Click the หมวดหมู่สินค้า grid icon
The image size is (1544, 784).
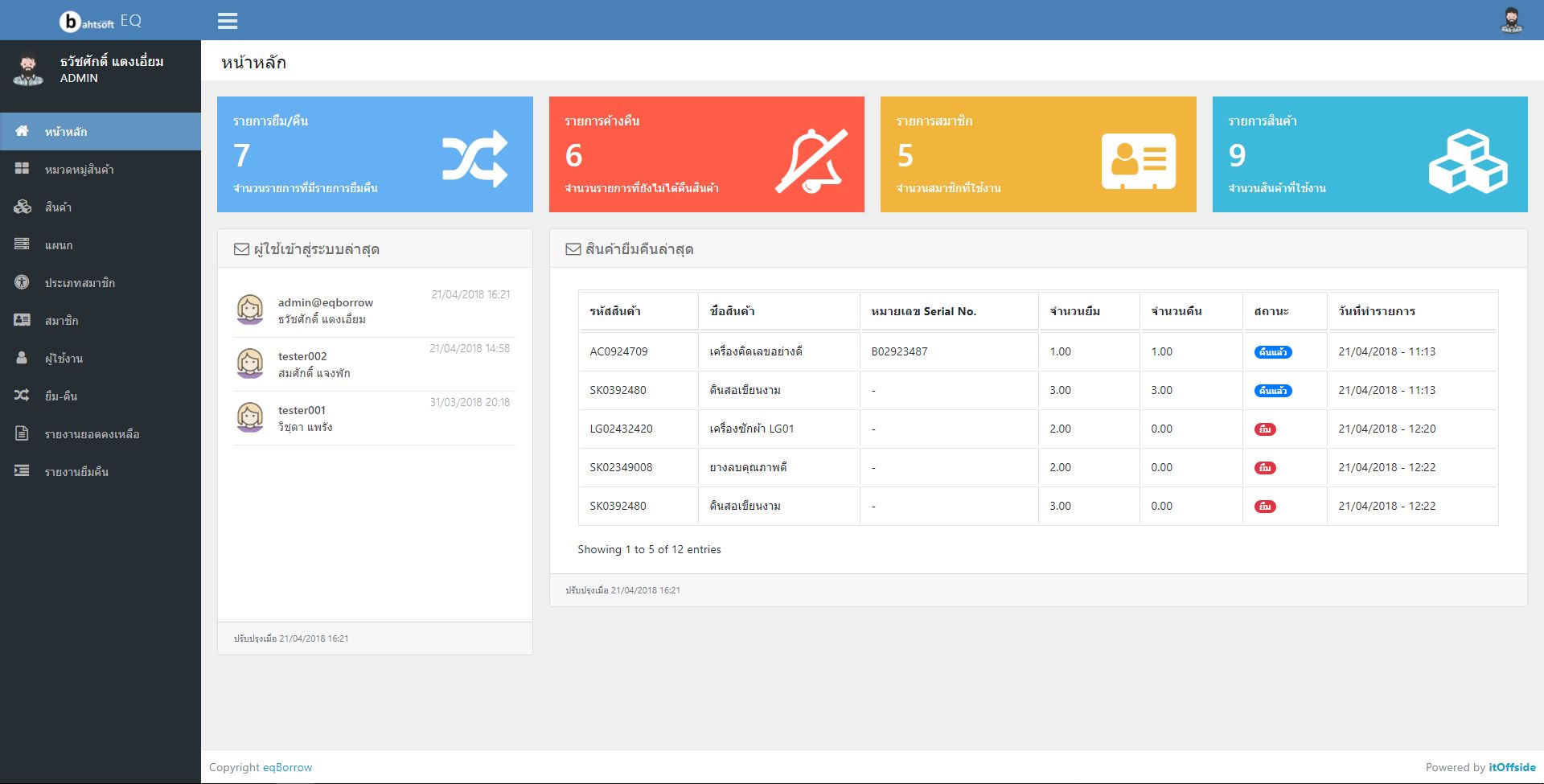(x=22, y=169)
